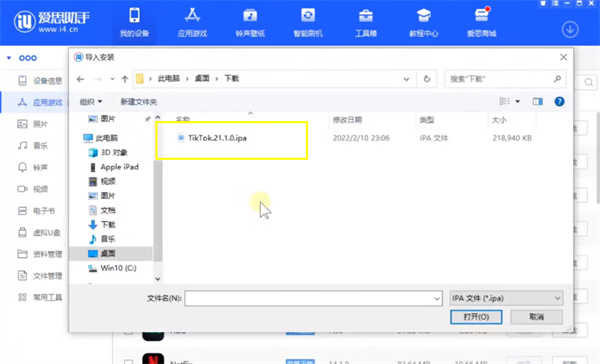This screenshot has height=364, width=600.
Task: Open the IPA 文件 (*.ipa) type dropdown
Action: 506,298
